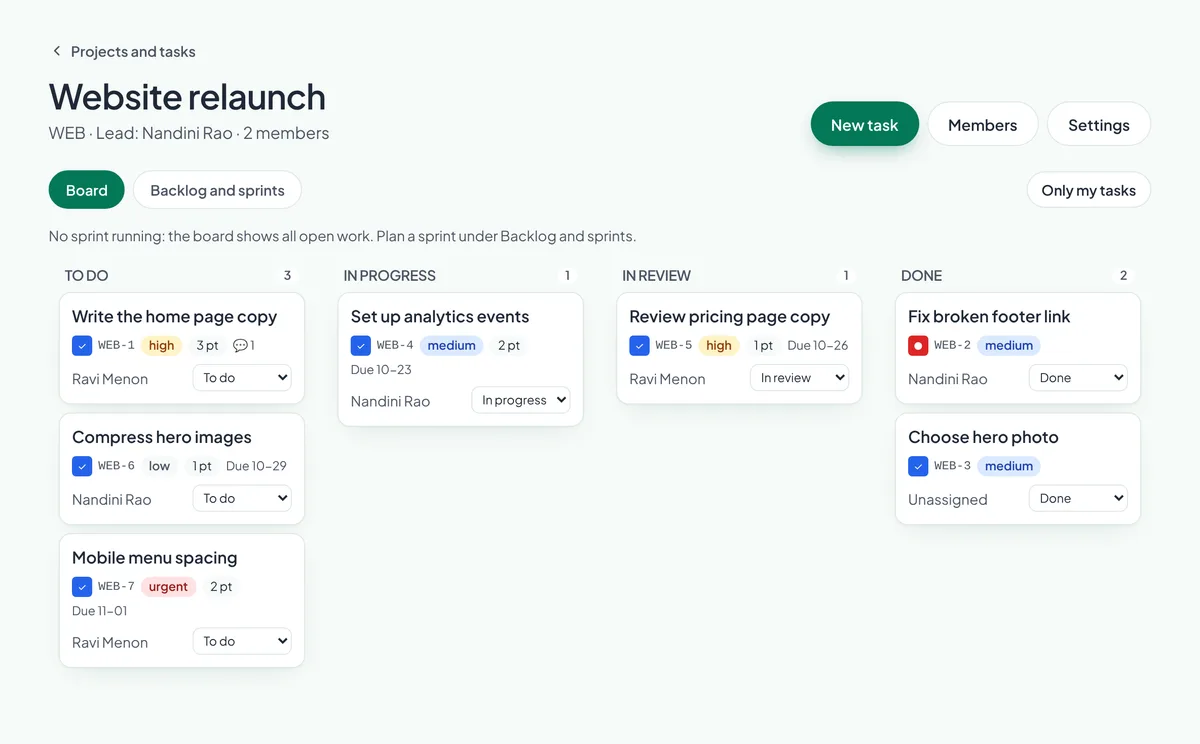Viewport: 1200px width, 744px height.
Task: Click the WEB-2 task key
Action: pos(952,345)
